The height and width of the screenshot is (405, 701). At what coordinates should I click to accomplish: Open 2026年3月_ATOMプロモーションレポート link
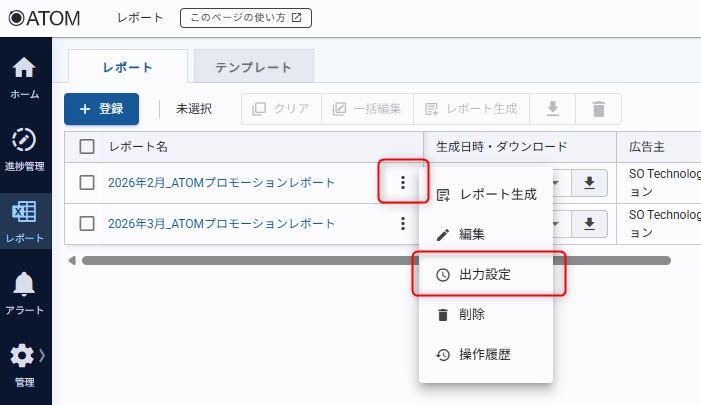pos(221,223)
